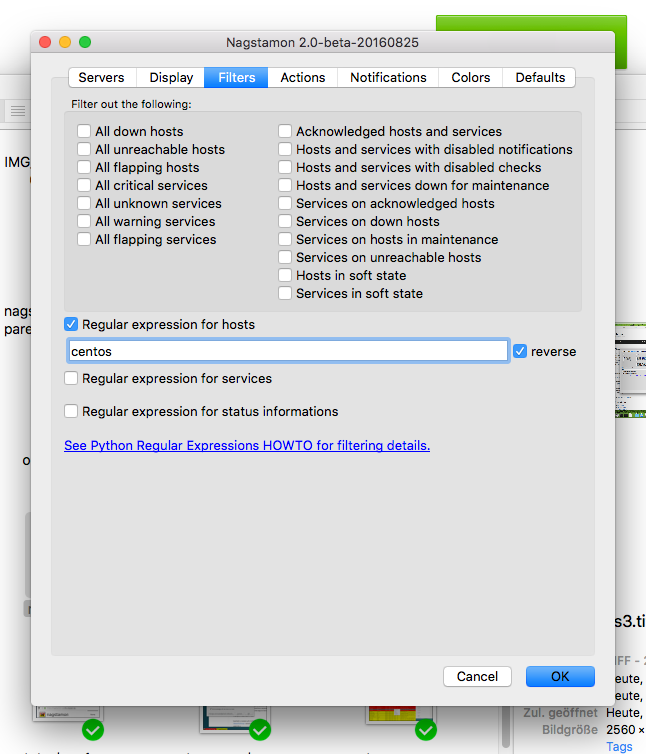Viewport: 646px width, 754px height.
Task: Enable the All down hosts filter
Action: (x=85, y=132)
